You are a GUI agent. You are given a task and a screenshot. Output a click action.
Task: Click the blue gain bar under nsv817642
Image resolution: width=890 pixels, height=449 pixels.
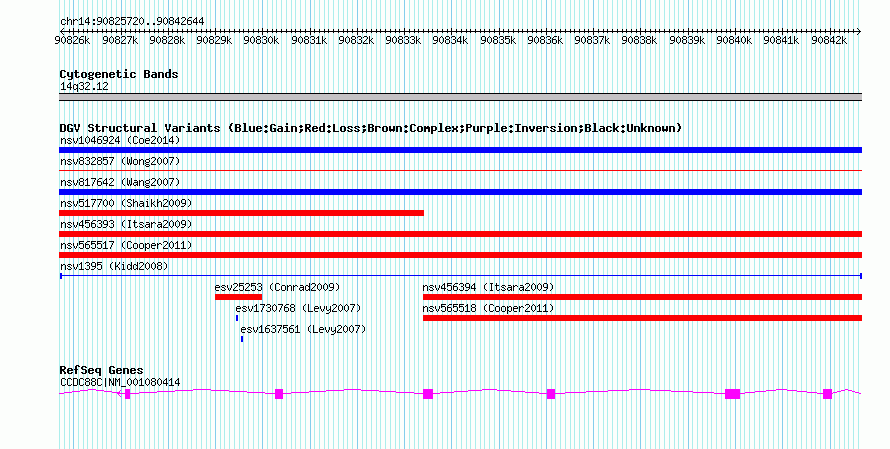pyautogui.click(x=460, y=192)
